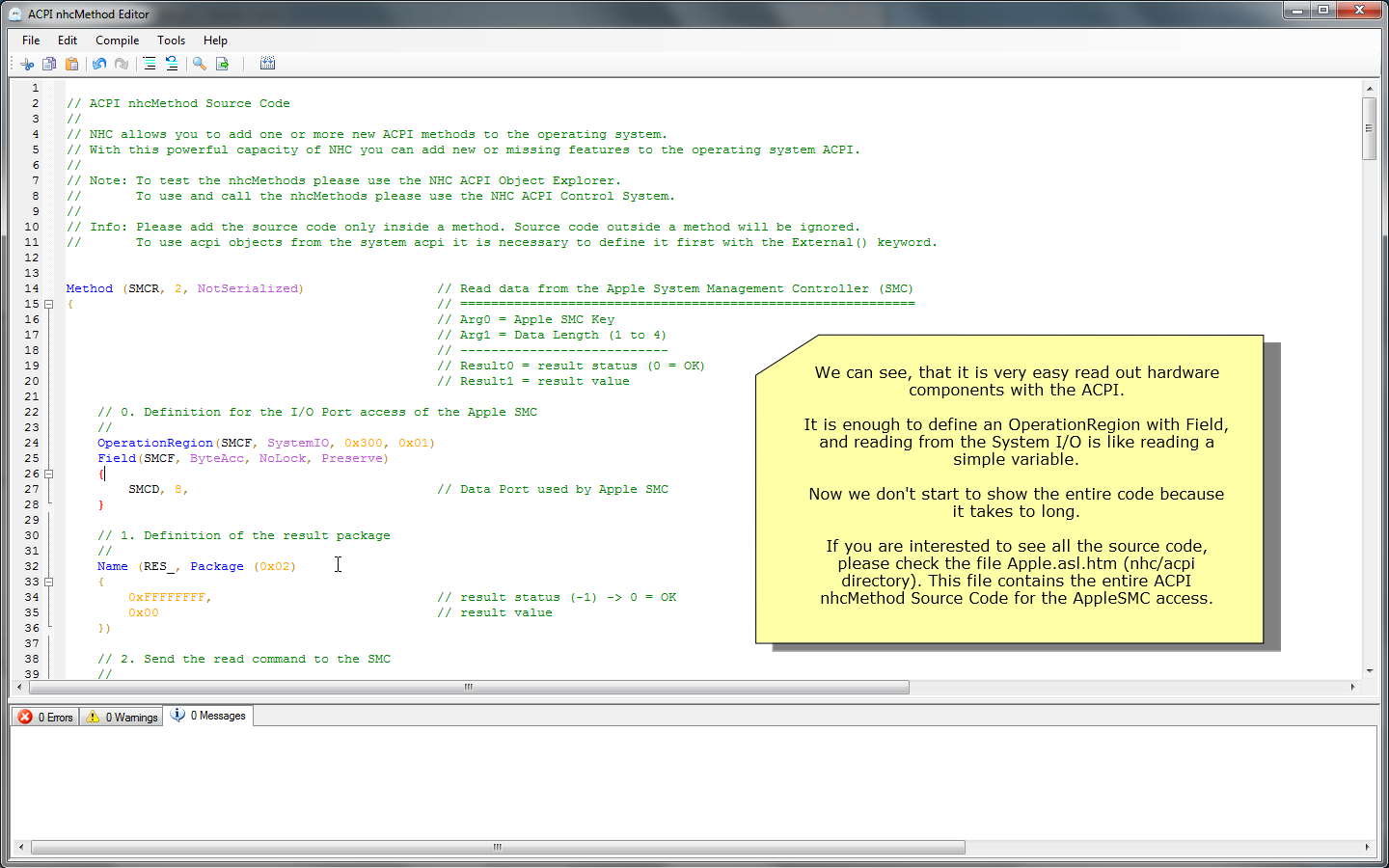Click the compile icon with blue down arrows

tap(267, 64)
